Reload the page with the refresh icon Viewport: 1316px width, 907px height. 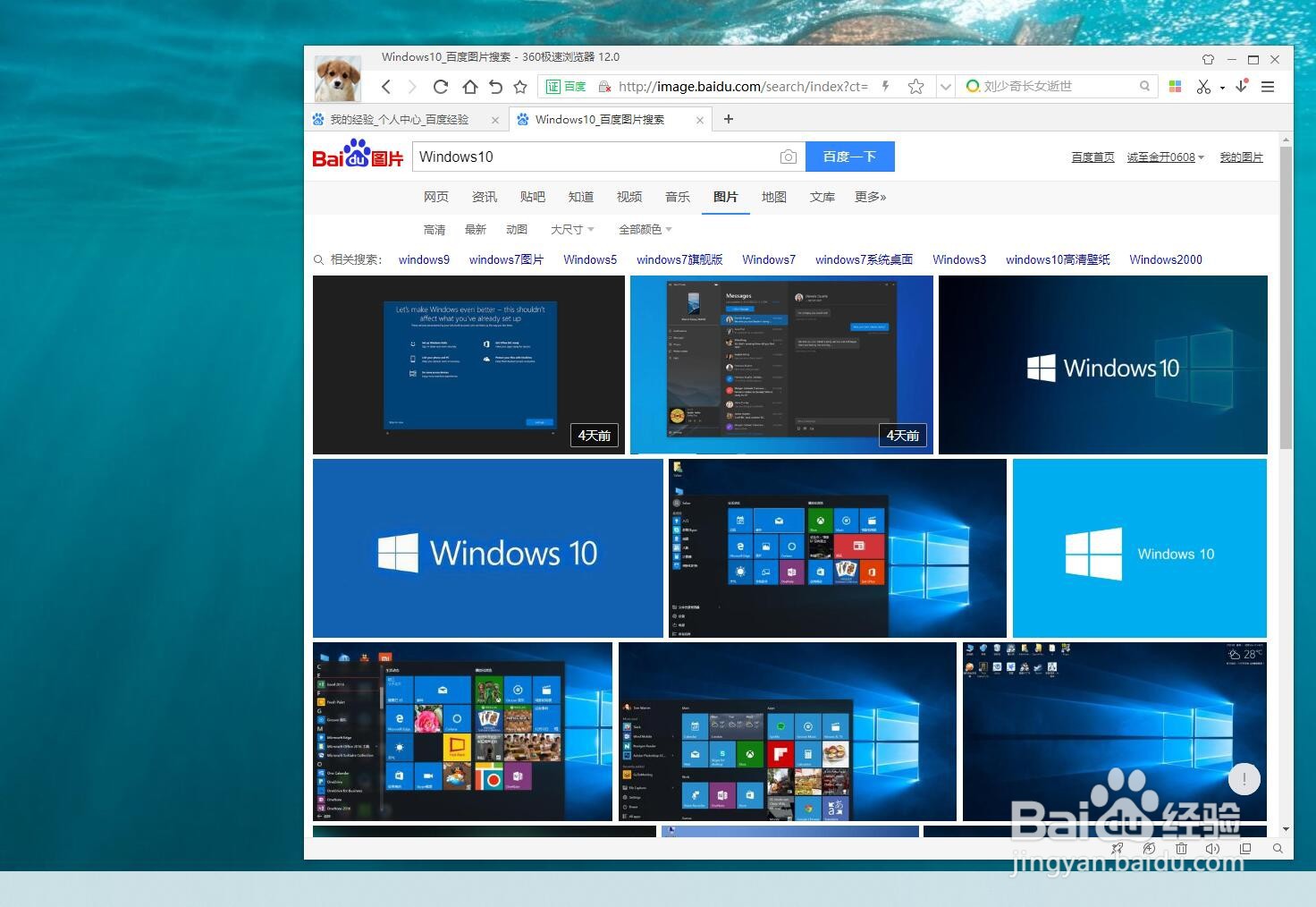coord(441,87)
